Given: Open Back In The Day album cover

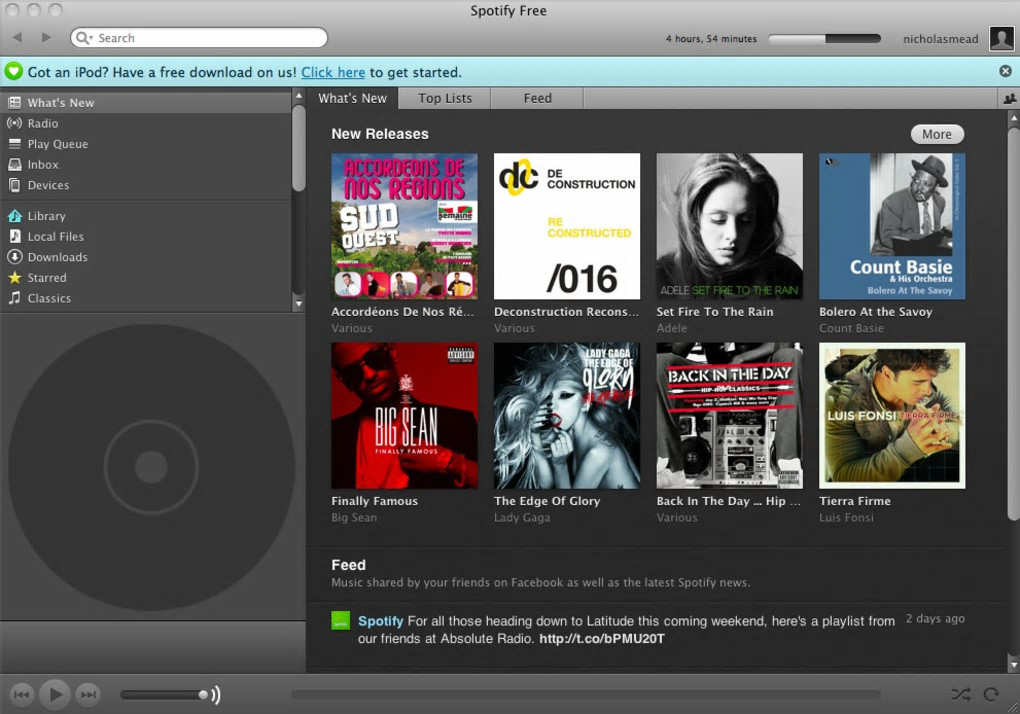Looking at the screenshot, I should point(729,416).
